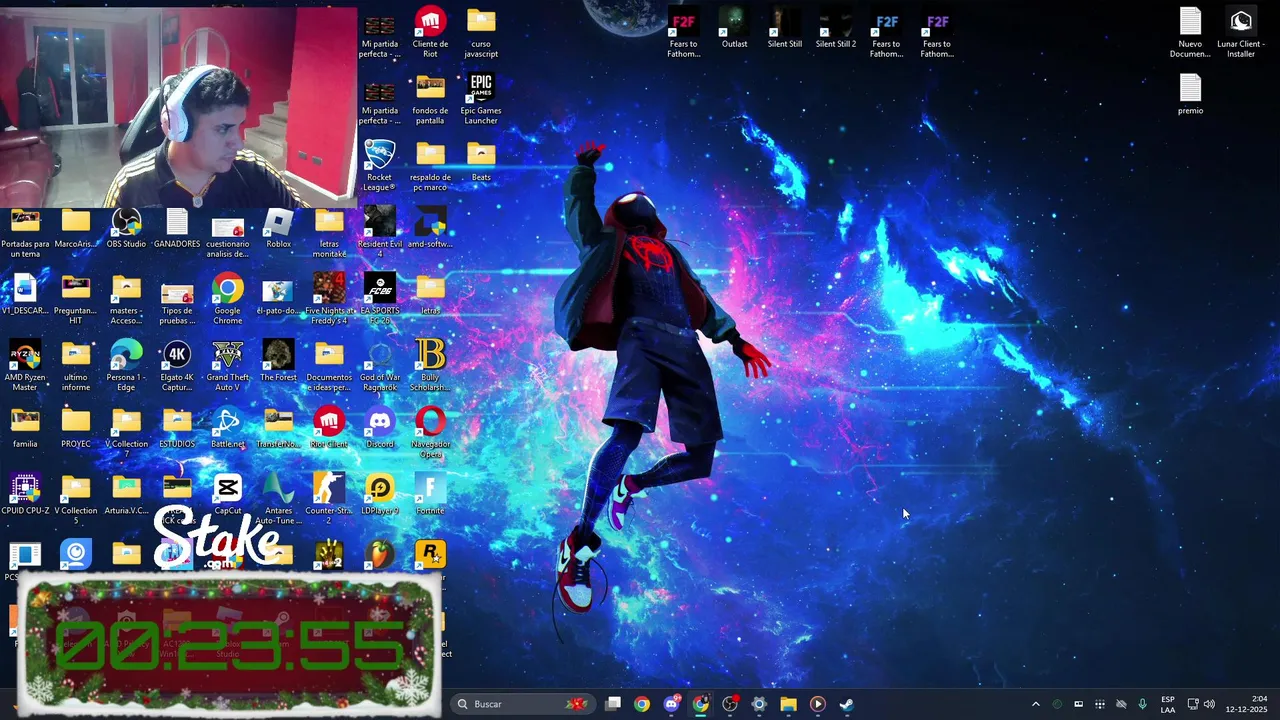The height and width of the screenshot is (720, 1280).
Task: Open Task View from the taskbar
Action: coord(613,704)
